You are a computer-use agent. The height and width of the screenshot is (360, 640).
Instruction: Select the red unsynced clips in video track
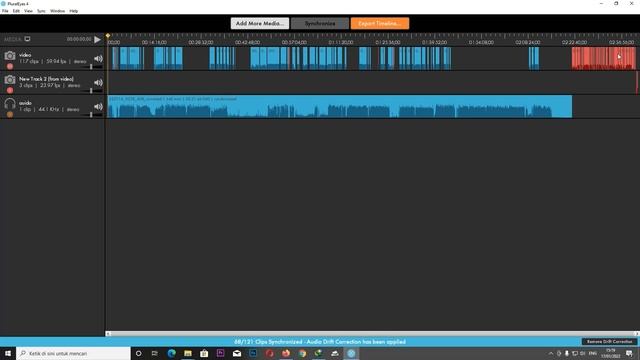click(604, 58)
